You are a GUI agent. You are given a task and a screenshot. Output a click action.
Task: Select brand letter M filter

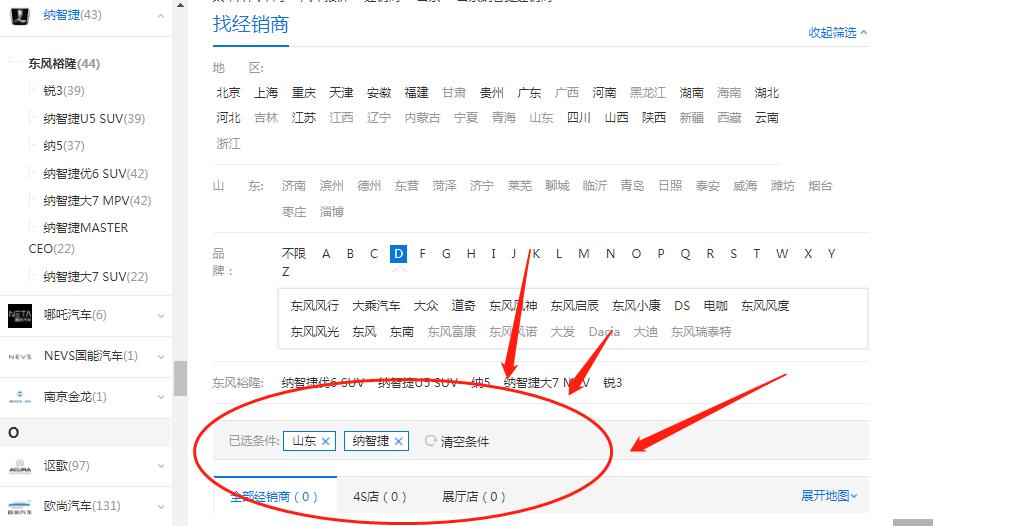(584, 254)
